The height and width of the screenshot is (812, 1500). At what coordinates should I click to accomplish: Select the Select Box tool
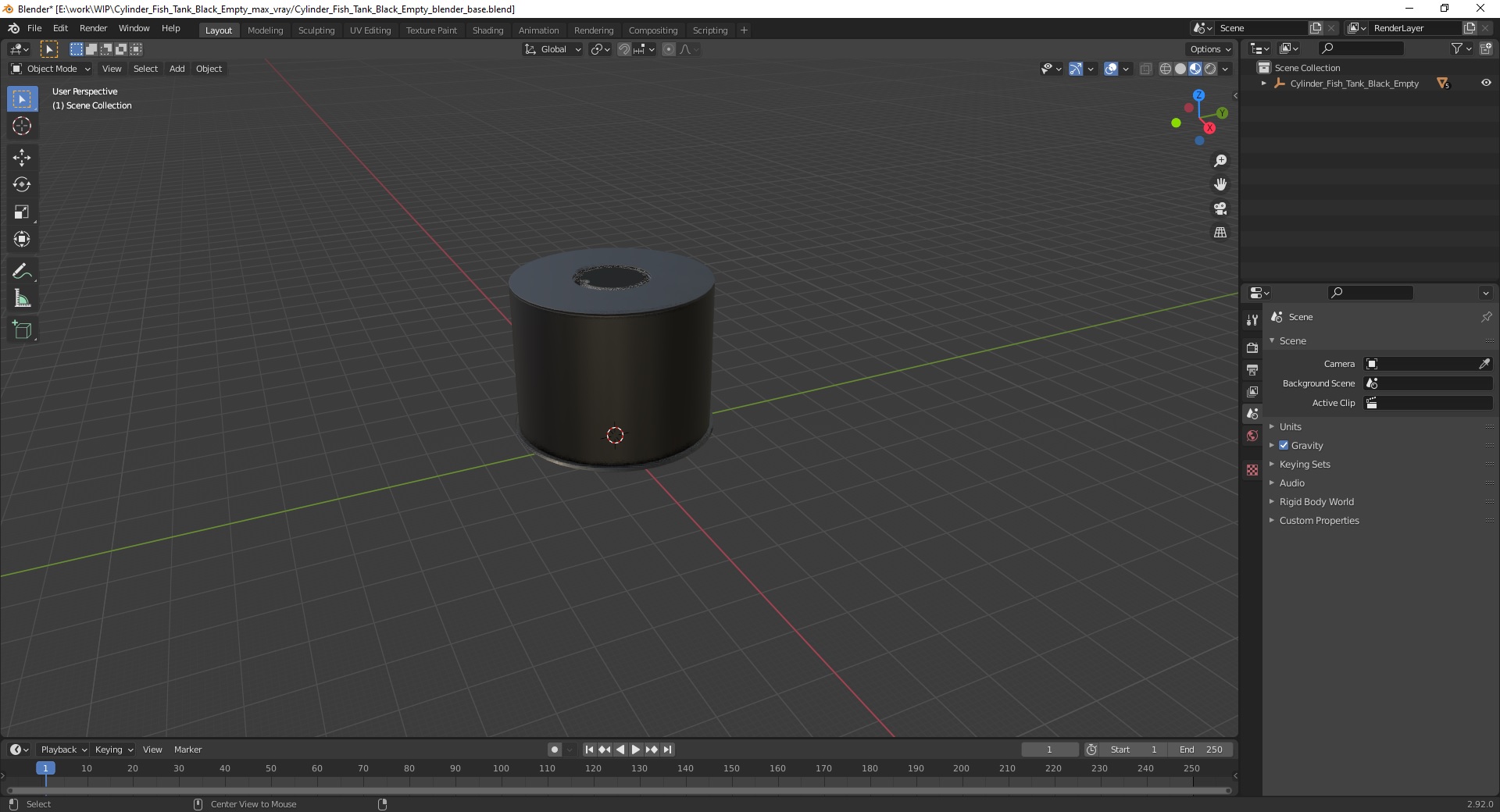pyautogui.click(x=22, y=99)
